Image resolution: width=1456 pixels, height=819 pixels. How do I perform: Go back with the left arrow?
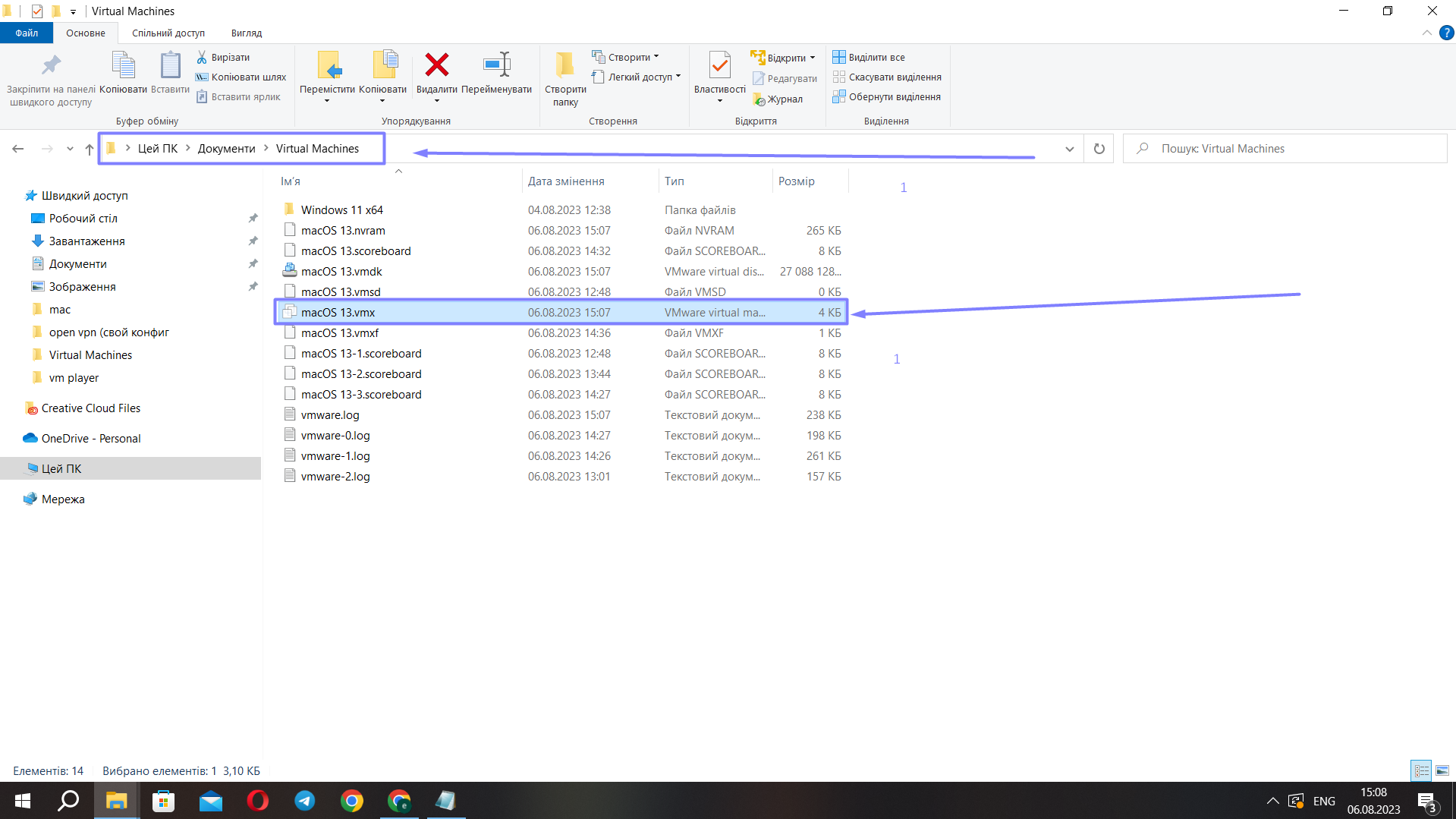pos(18,149)
